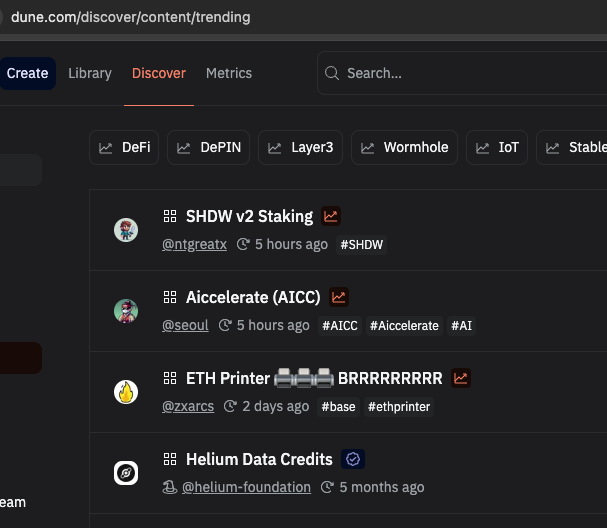607x528 pixels.
Task: Select the Wormhole trending chip
Action: click(404, 147)
